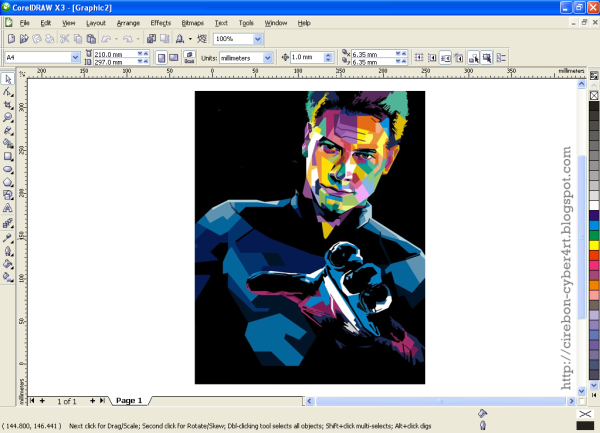Expand the Redo history dropdown arrow
The width and height of the screenshot is (600, 433).
point(138,39)
